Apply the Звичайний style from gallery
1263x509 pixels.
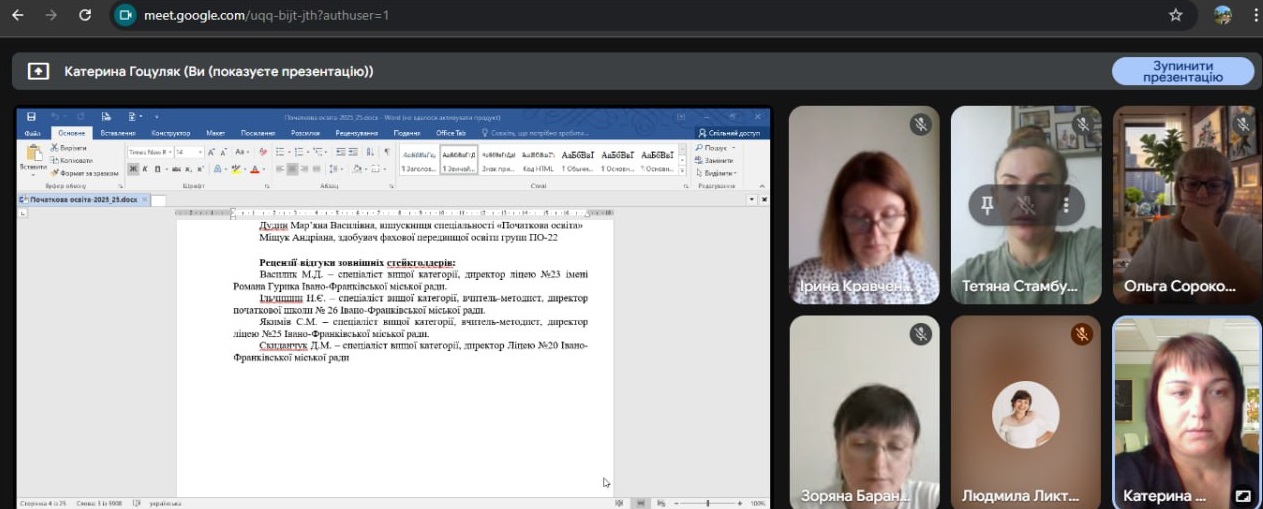point(459,160)
